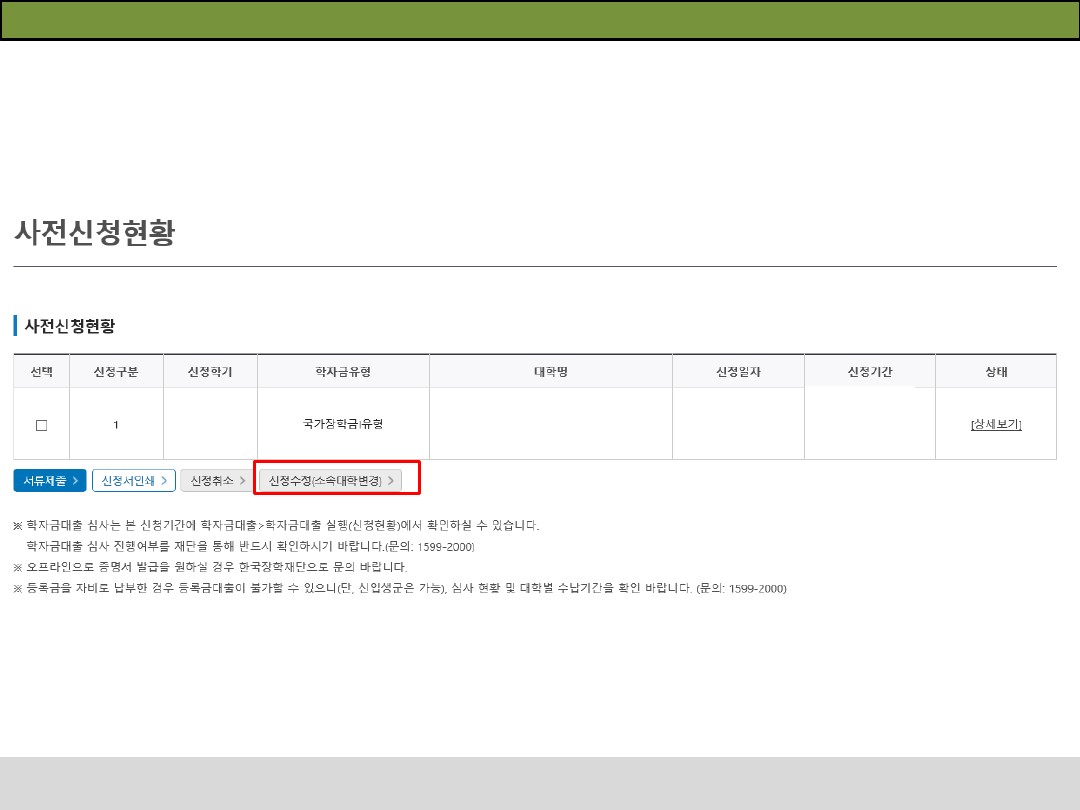The image size is (1080, 810).
Task: Click the 신청구분 column header
Action: point(116,372)
